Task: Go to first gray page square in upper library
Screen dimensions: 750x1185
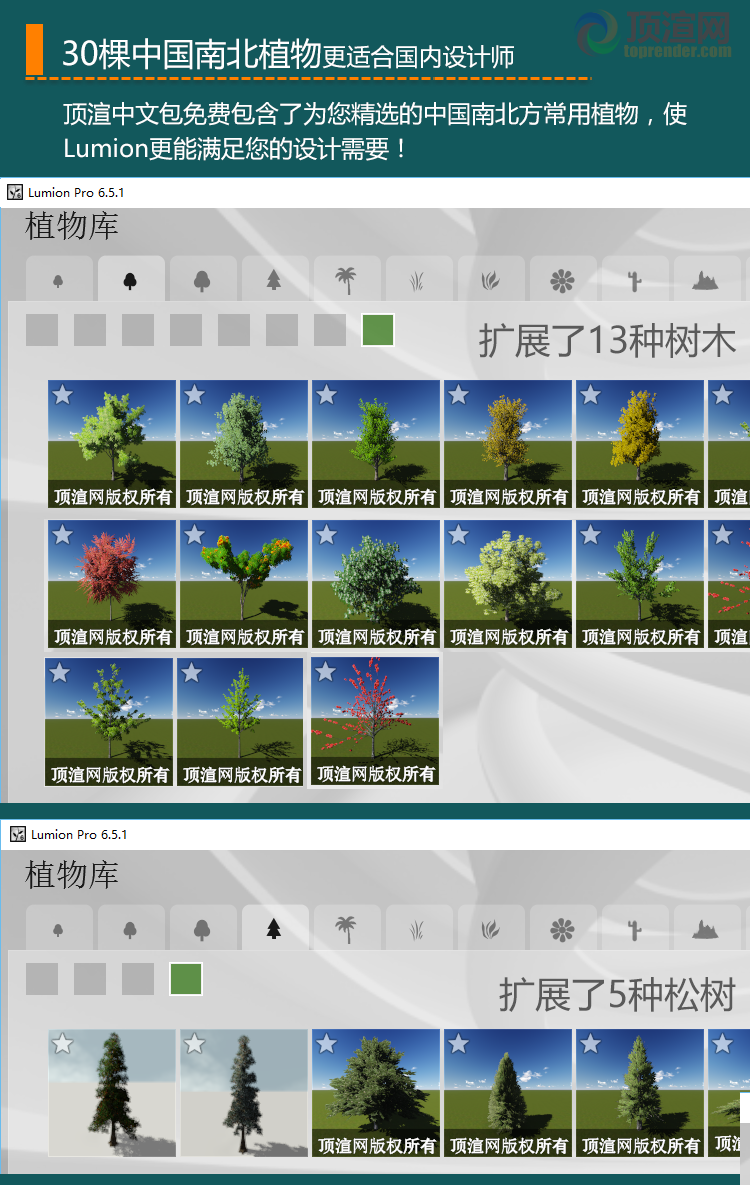Action: [42, 330]
